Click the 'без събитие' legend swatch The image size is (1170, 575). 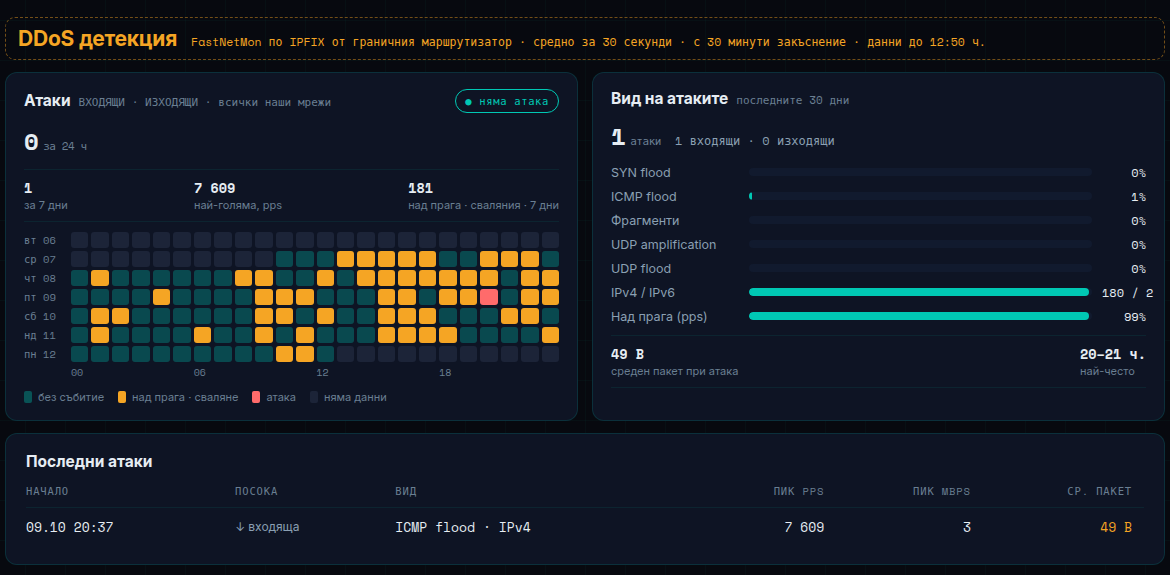[28, 398]
